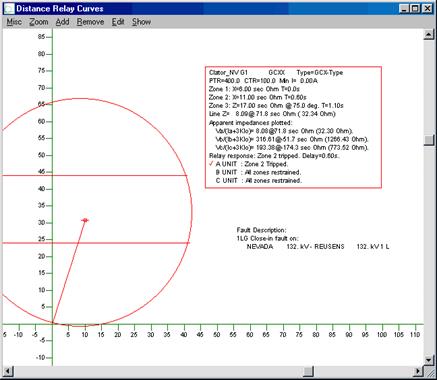The height and width of the screenshot is (380, 437).
Task: Click the horizontal scrollbar right arrow
Action: tap(418, 371)
